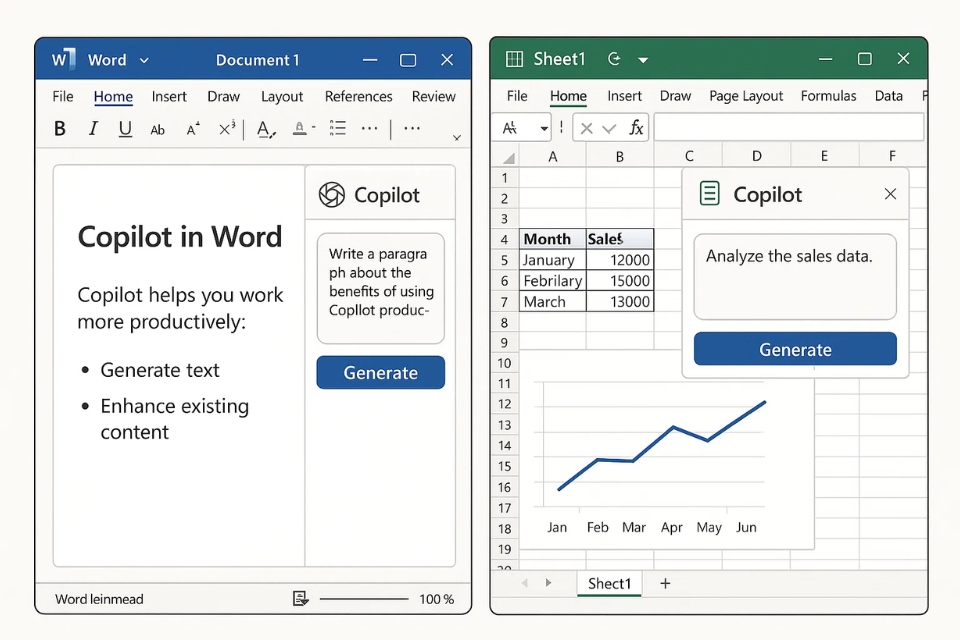Click the 'Copilot in Word' heading
The width and height of the screenshot is (960, 640).
180,236
